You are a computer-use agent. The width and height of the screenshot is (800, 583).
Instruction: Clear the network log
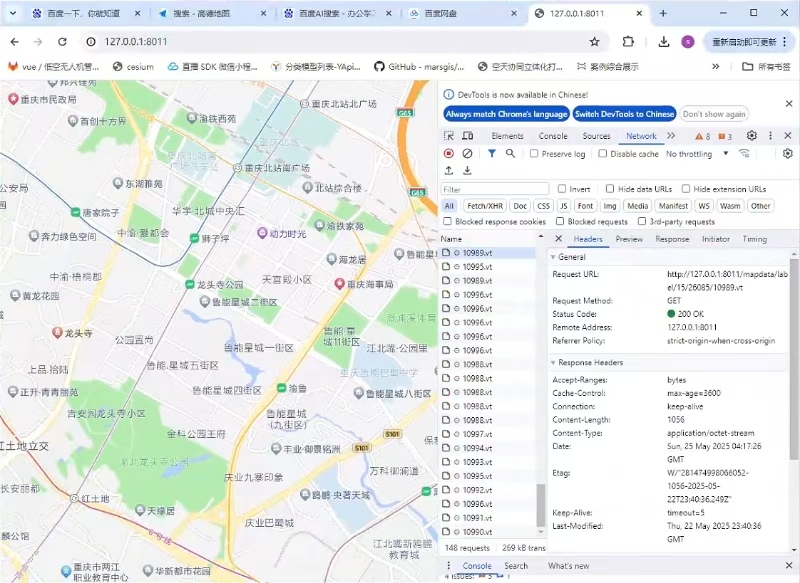pos(467,154)
